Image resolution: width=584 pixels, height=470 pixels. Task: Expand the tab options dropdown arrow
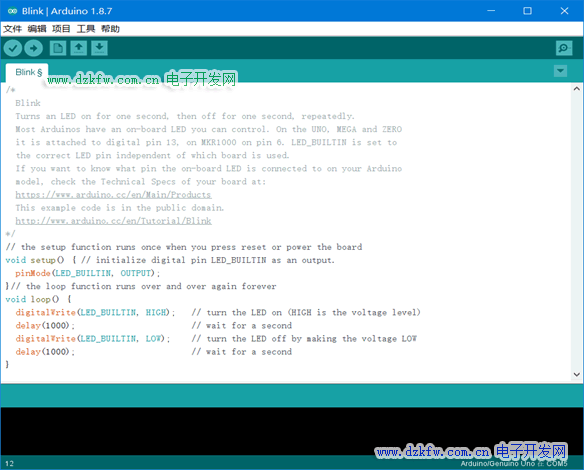click(x=560, y=71)
